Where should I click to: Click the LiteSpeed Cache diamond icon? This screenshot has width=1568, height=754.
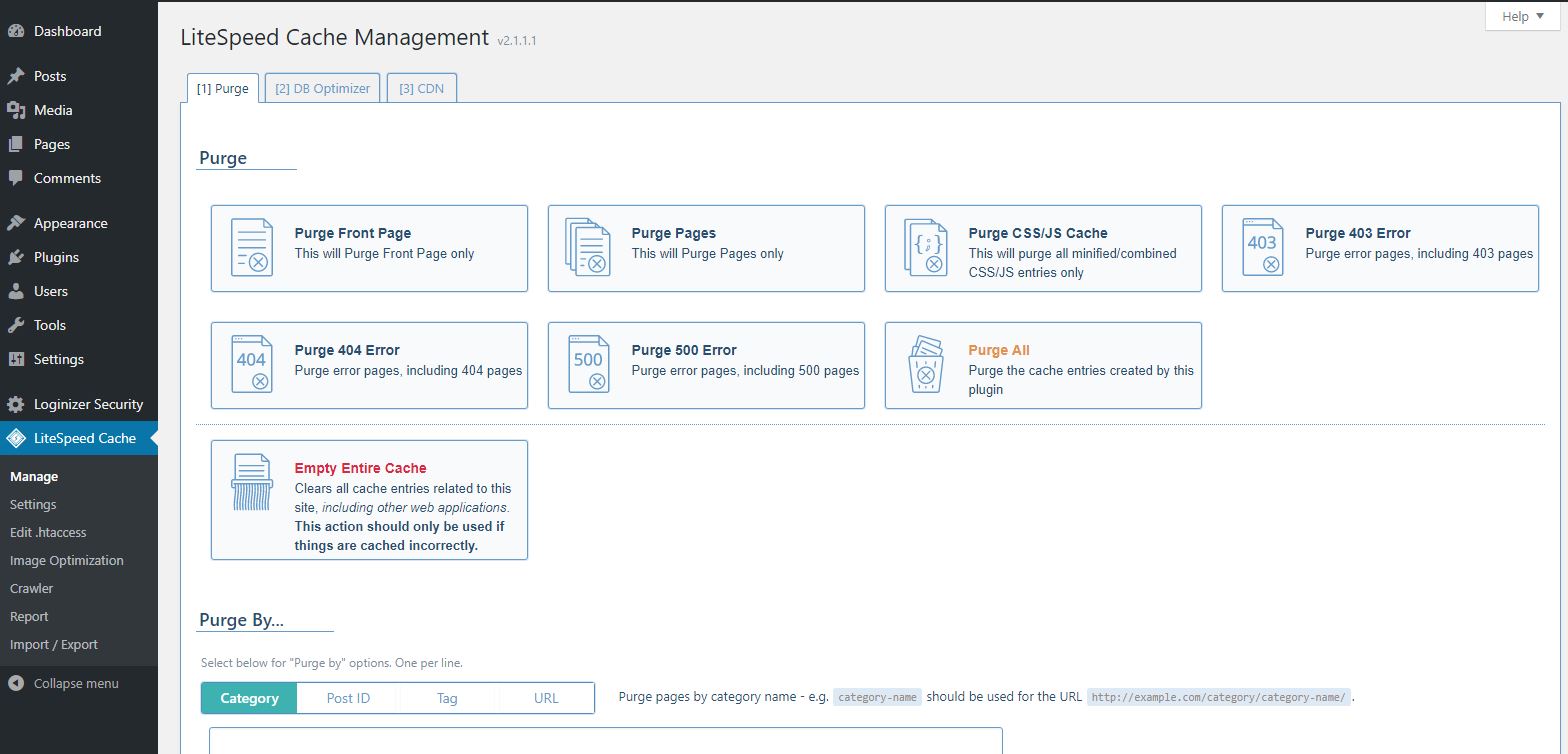pyautogui.click(x=16, y=438)
